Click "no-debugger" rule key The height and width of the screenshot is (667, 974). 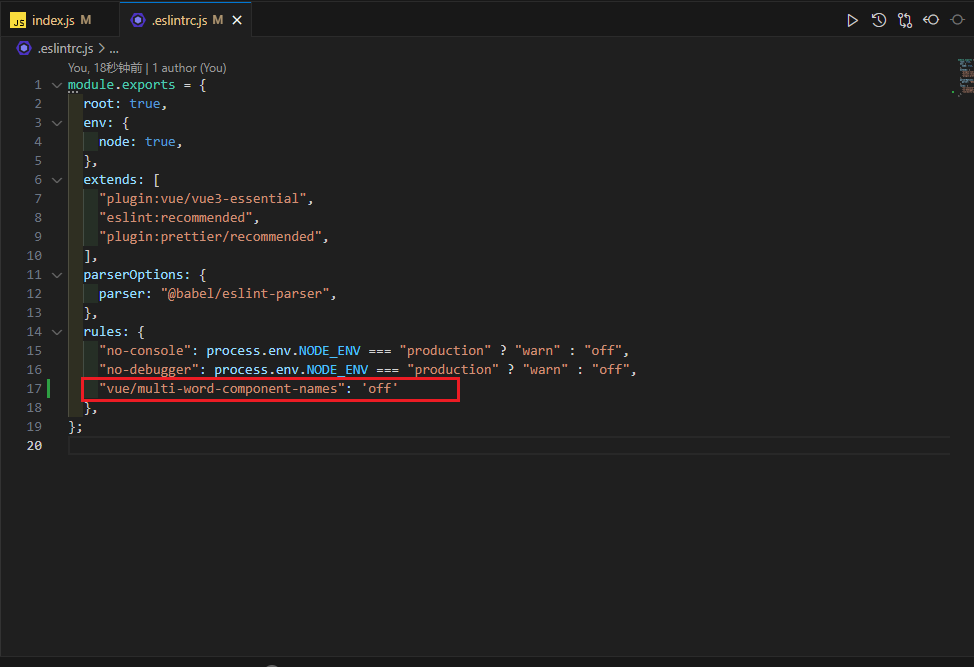tap(149, 370)
